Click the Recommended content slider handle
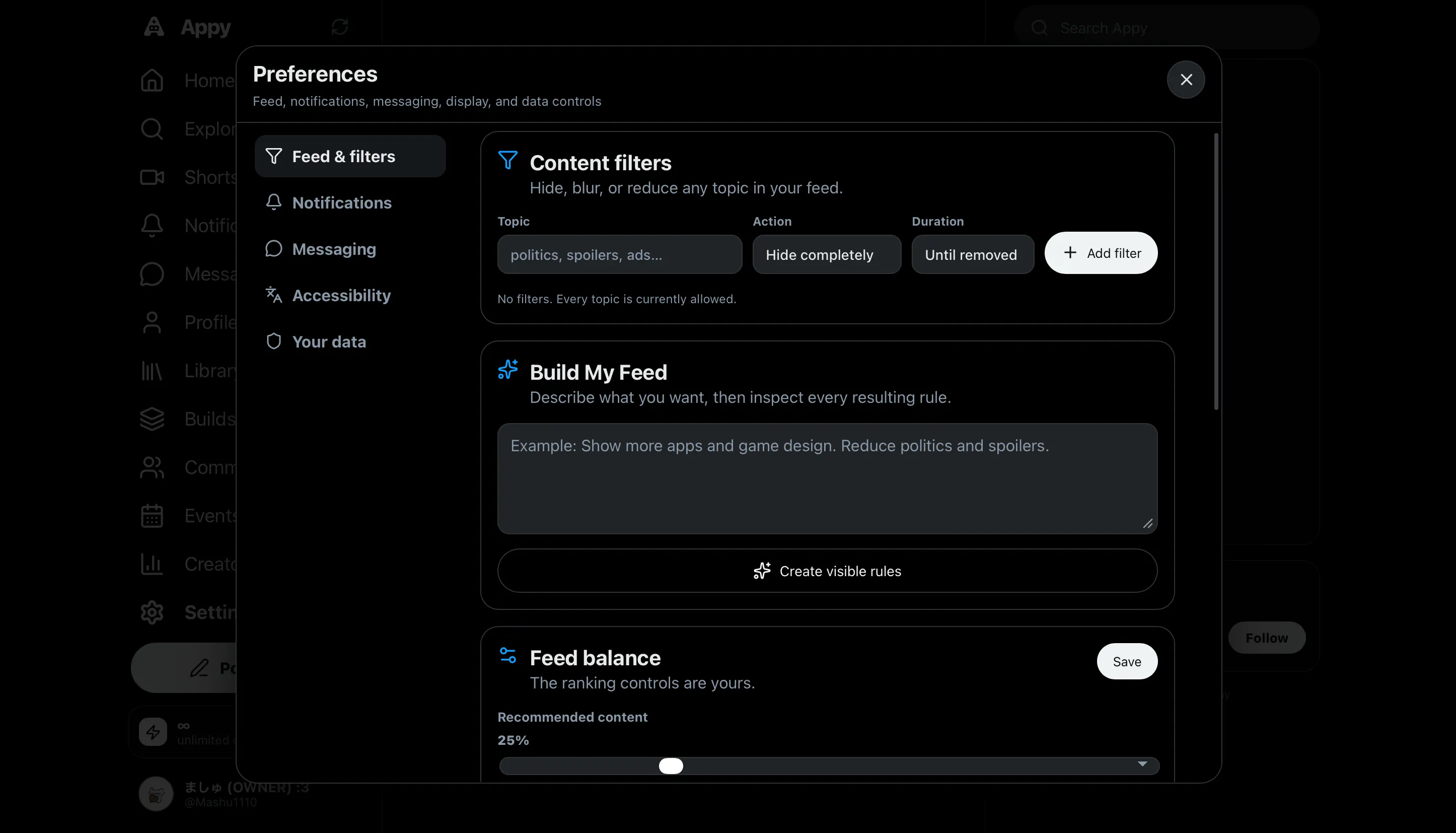The image size is (1456, 833). click(x=671, y=766)
